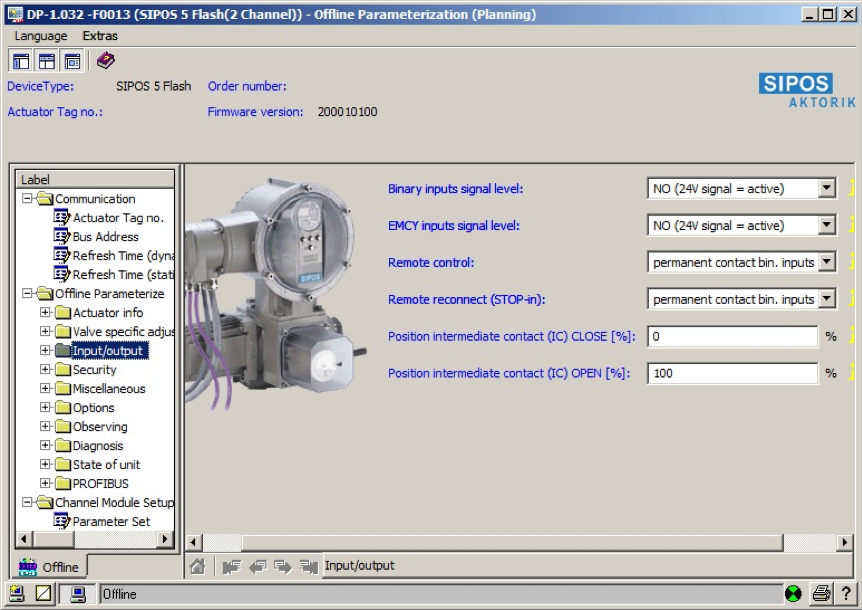The image size is (862, 610).
Task: Expand the Valve specific adjustments folder
Action: pos(46,331)
